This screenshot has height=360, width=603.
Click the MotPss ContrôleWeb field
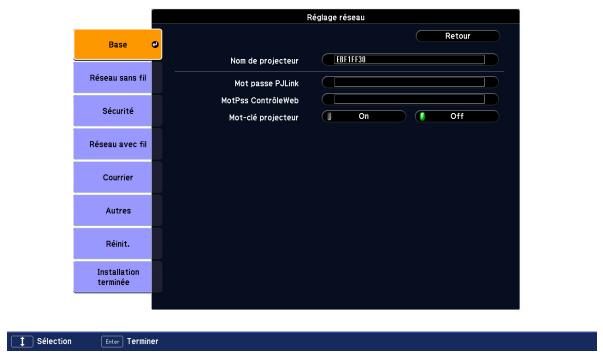coord(410,99)
